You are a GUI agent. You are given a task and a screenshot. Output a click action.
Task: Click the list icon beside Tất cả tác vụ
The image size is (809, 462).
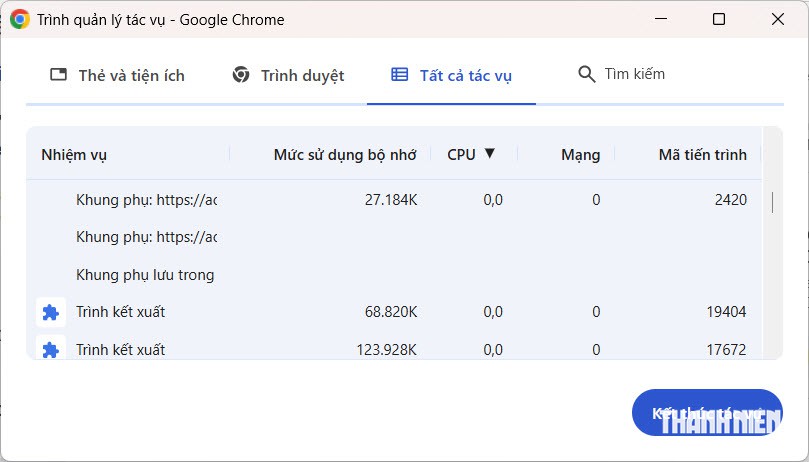click(399, 75)
